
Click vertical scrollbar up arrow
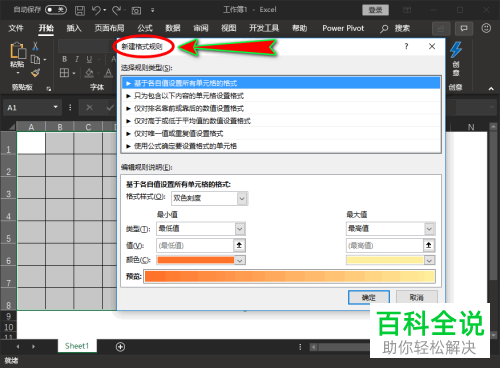coord(494,127)
